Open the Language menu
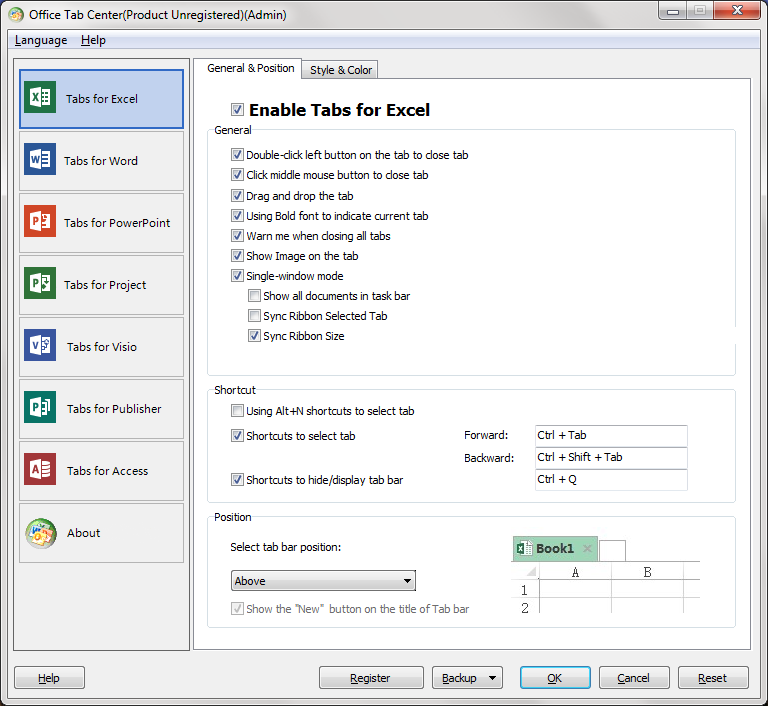768x706 pixels. click(41, 40)
